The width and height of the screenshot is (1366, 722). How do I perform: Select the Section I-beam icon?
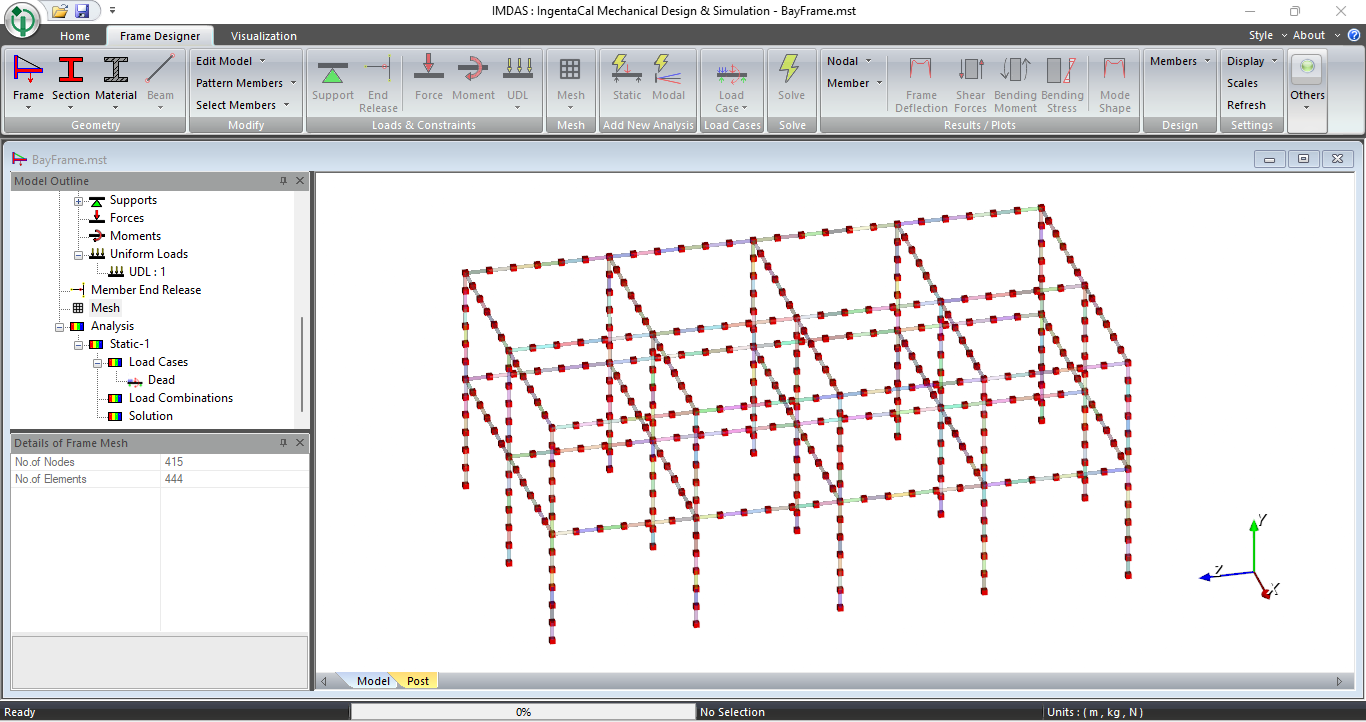71,71
